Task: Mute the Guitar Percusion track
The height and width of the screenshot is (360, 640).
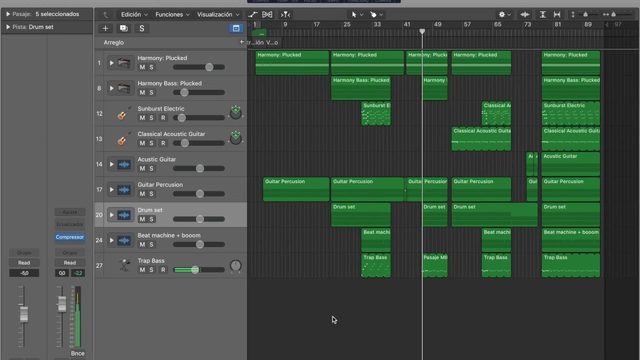Action: 142,193
